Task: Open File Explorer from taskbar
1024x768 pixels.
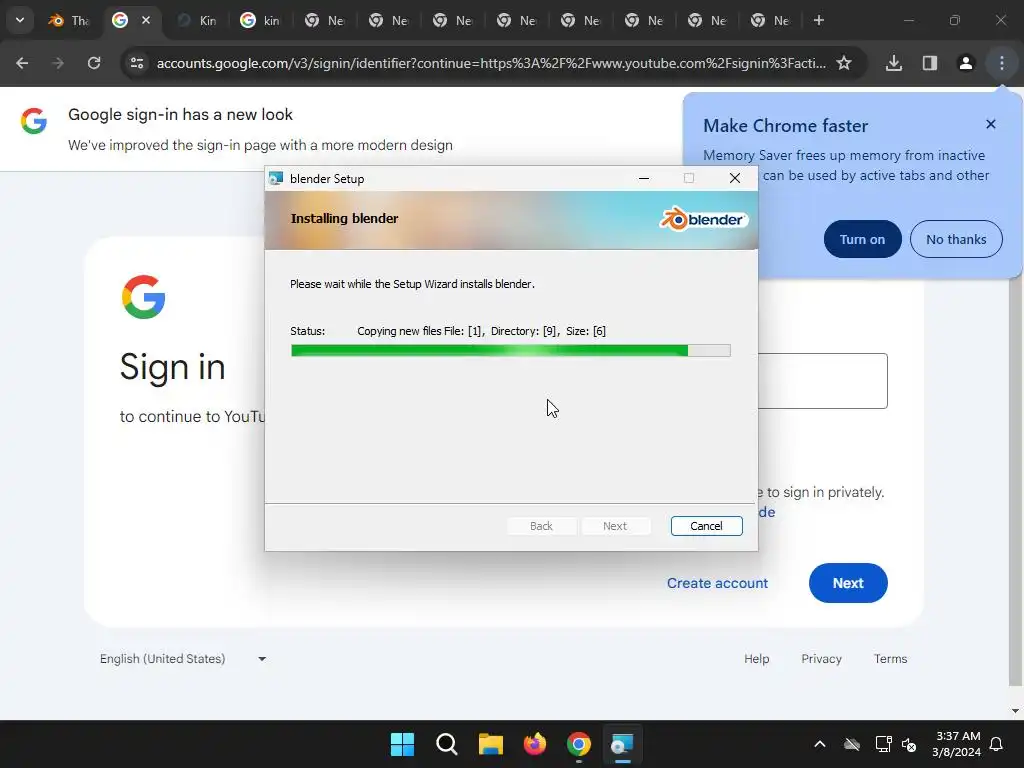Action: [490, 744]
